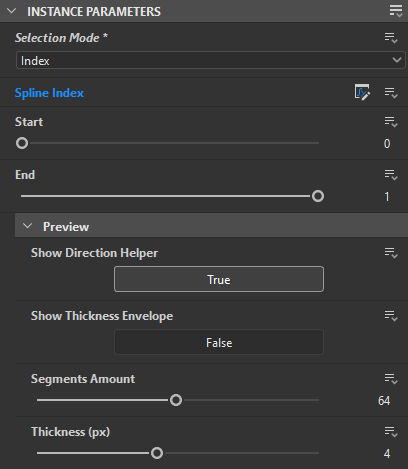This screenshot has width=408, height=469.
Task: Toggle Show Thickness Envelope False button
Action: point(219,342)
